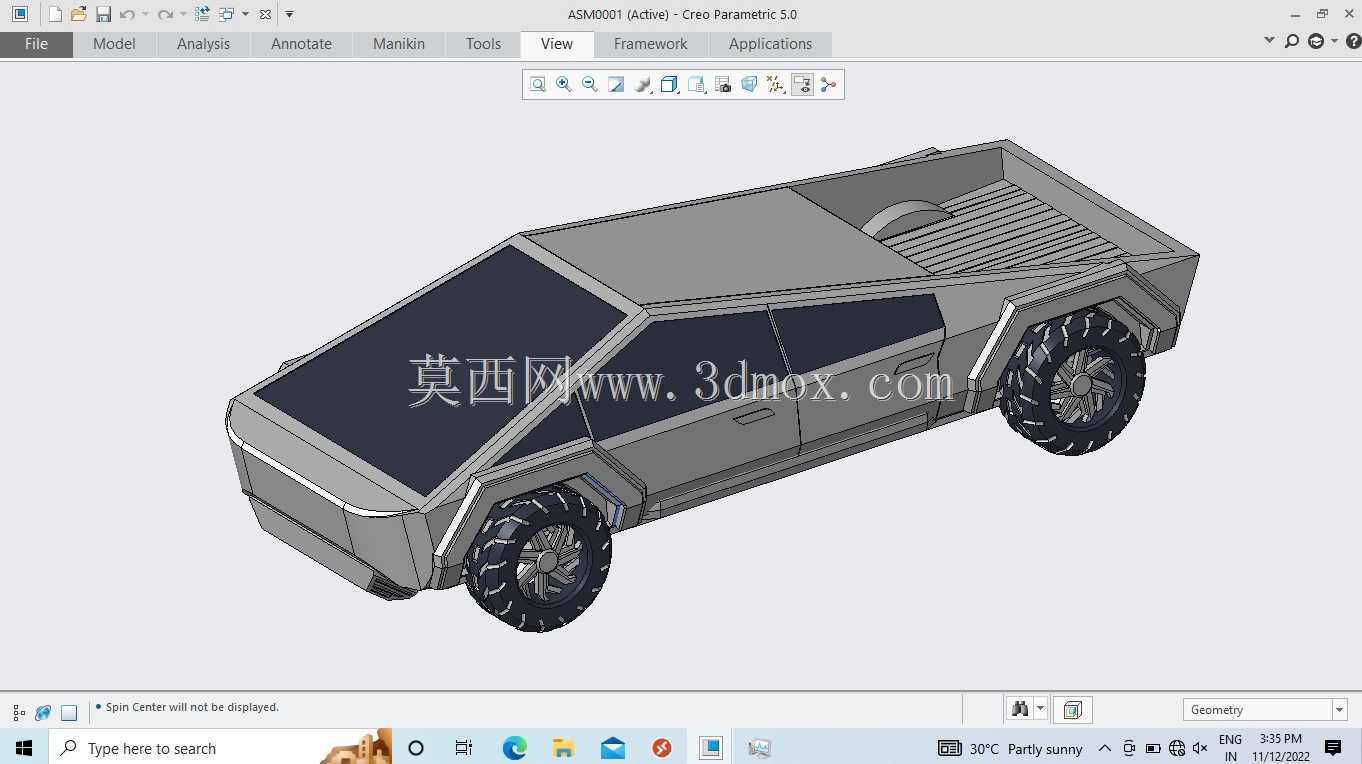Switch to the Analysis tab
The width and height of the screenshot is (1362, 764).
click(203, 44)
